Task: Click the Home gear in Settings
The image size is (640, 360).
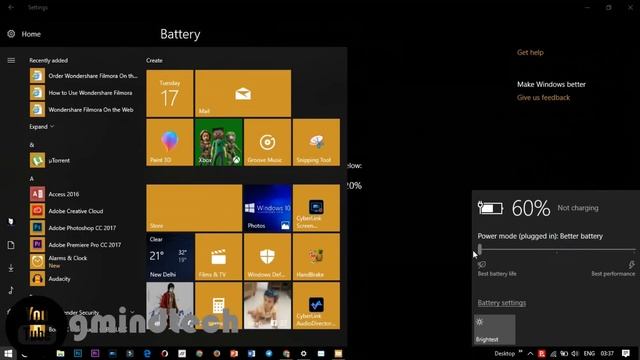Action: pyautogui.click(x=11, y=34)
